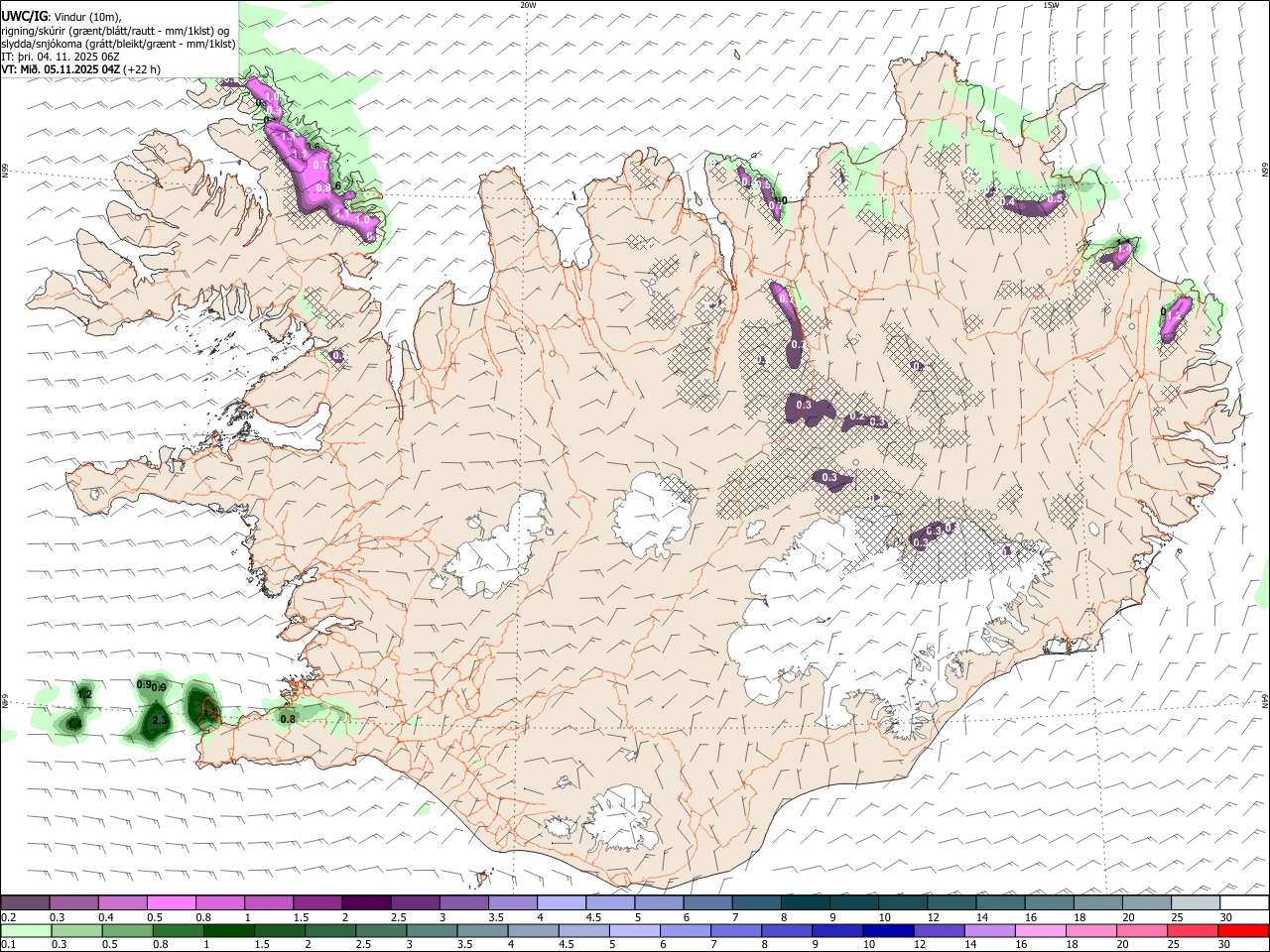Pick the lower-row swatch between 3.5 and 4
The height and width of the screenshot is (952, 1270).
click(x=483, y=931)
